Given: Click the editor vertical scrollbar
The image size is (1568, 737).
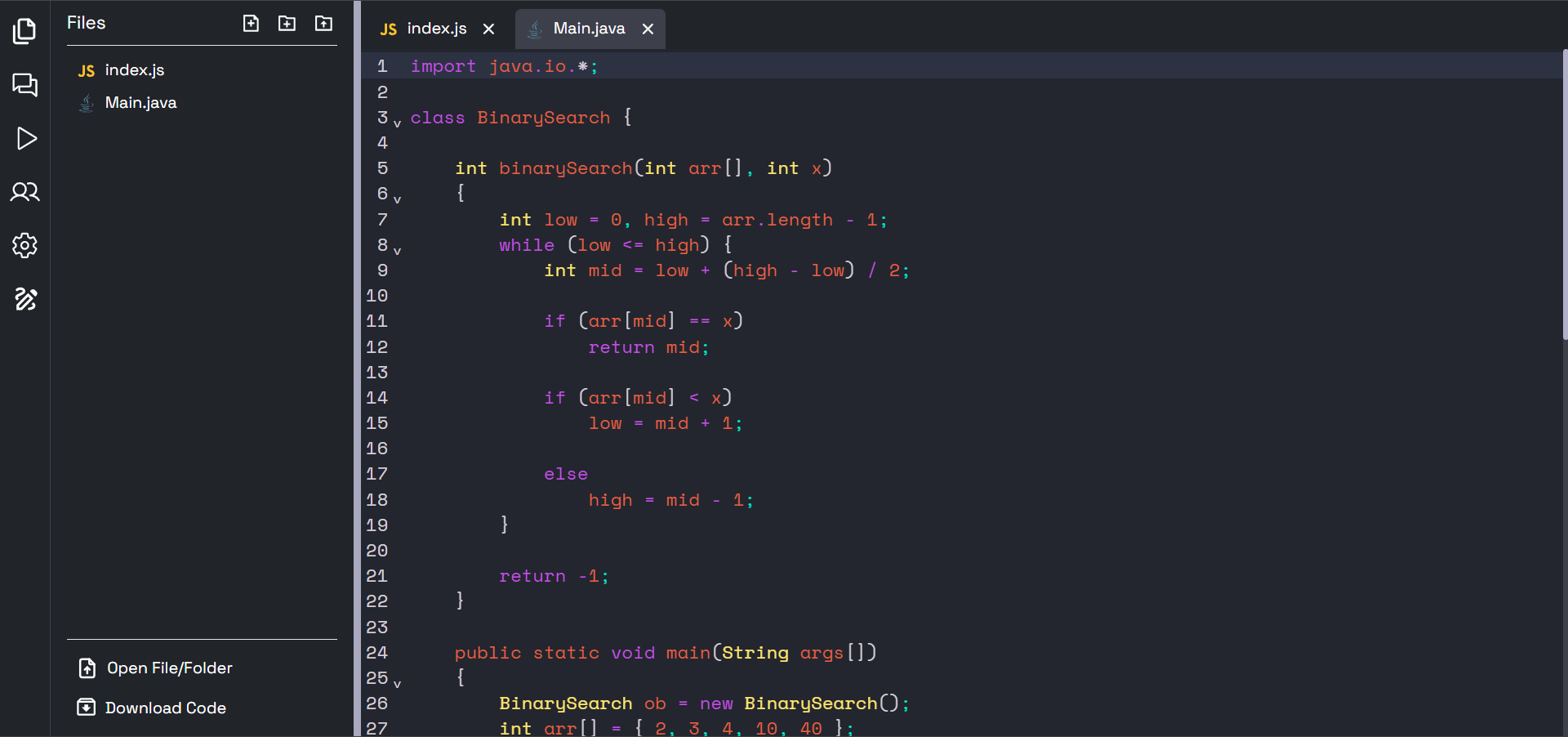Looking at the screenshot, I should [x=1565, y=194].
